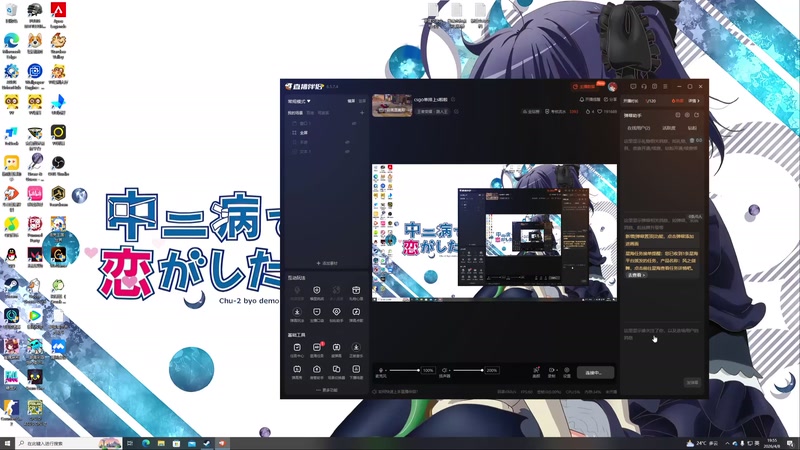Open the upload-arrow tool in 基础工具 bottom row
This screenshot has width=800, height=450.
[x=317, y=372]
